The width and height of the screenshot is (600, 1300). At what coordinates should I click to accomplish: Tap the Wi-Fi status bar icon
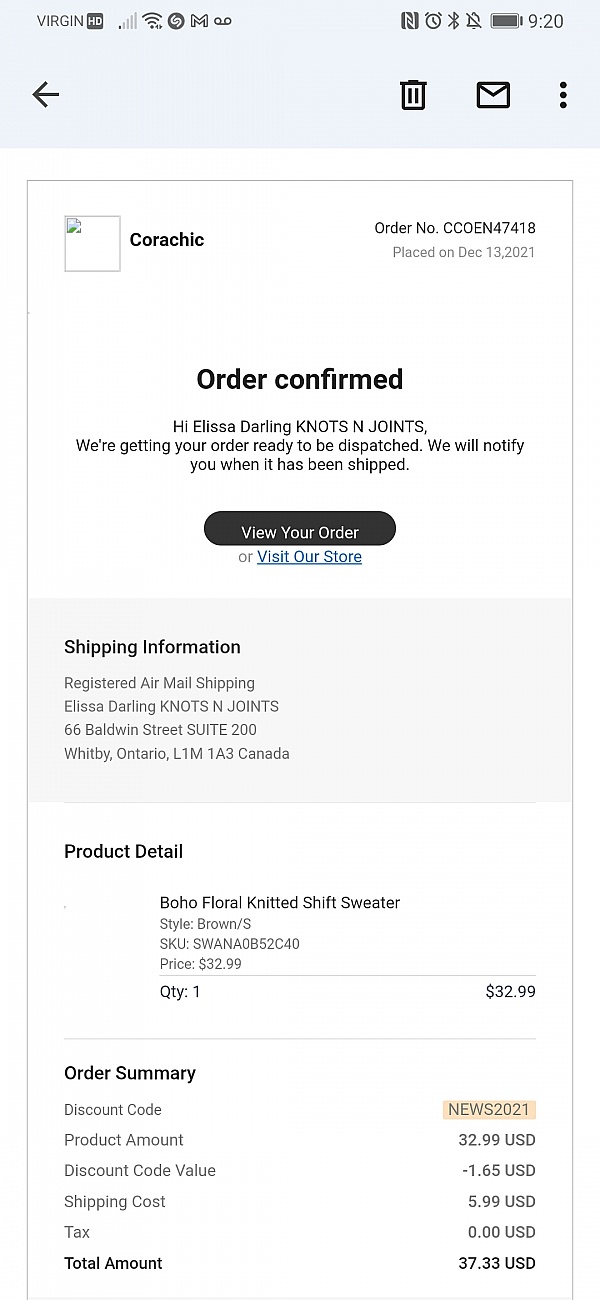pos(152,21)
